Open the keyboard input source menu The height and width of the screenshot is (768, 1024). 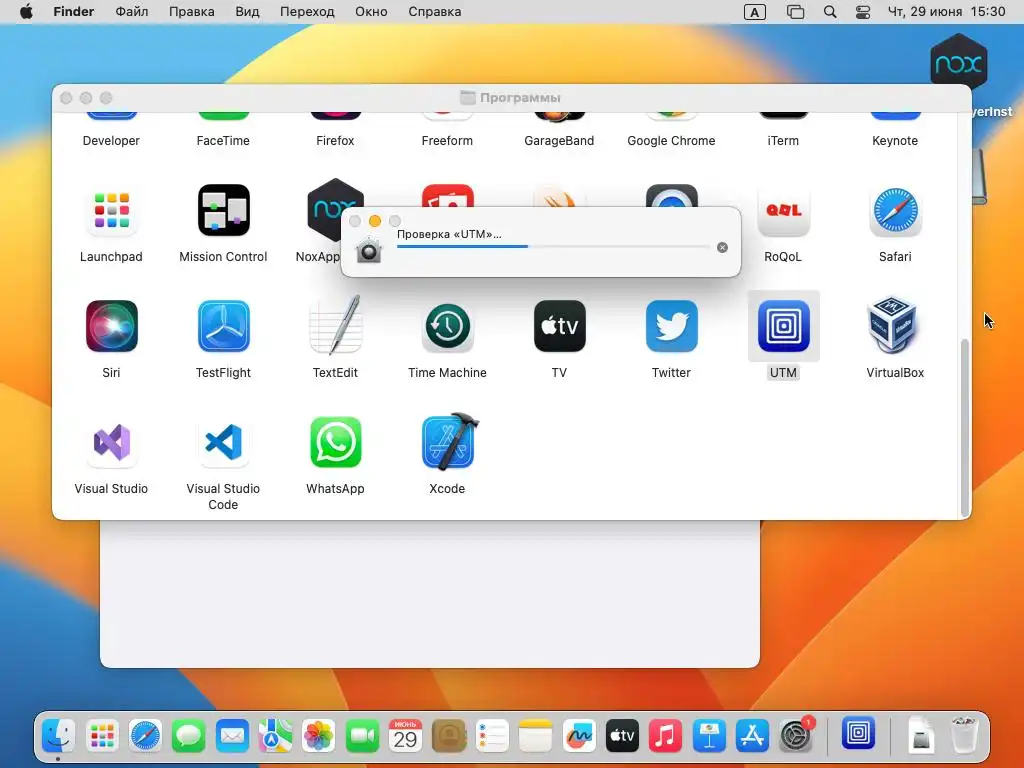(x=755, y=12)
